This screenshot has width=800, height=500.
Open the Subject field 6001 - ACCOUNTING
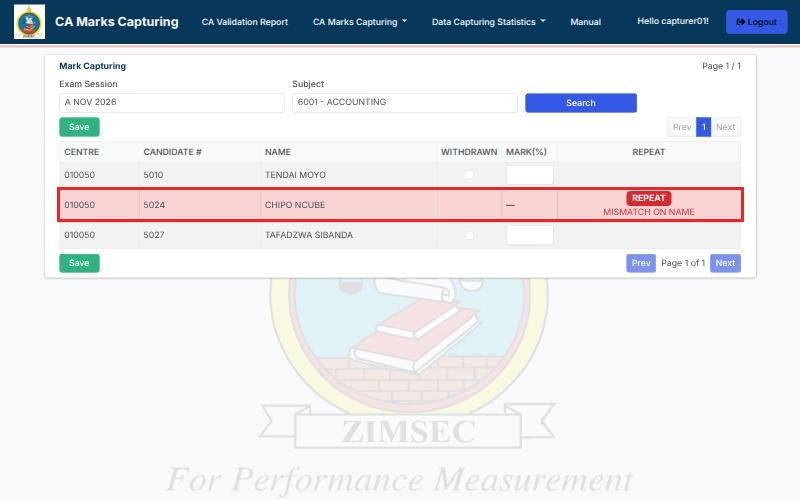(x=405, y=103)
